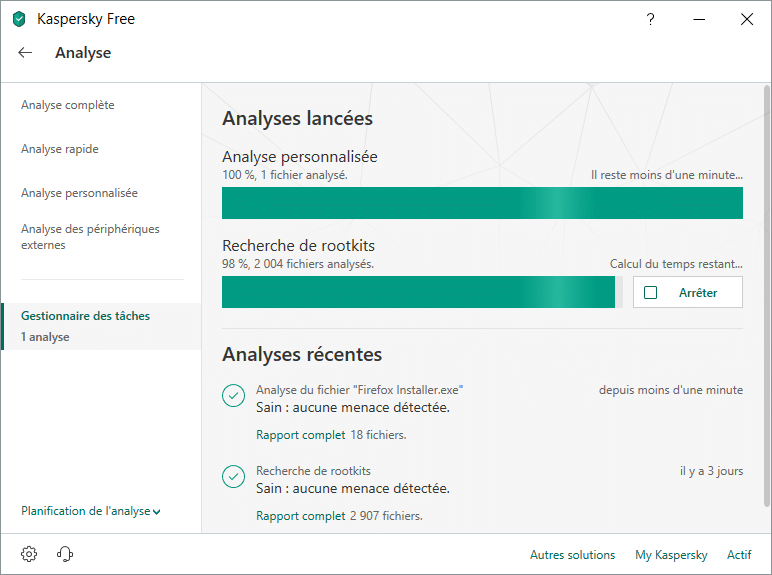Click the '2 907 fichiers.' count text
The width and height of the screenshot is (772, 575).
coord(386,516)
